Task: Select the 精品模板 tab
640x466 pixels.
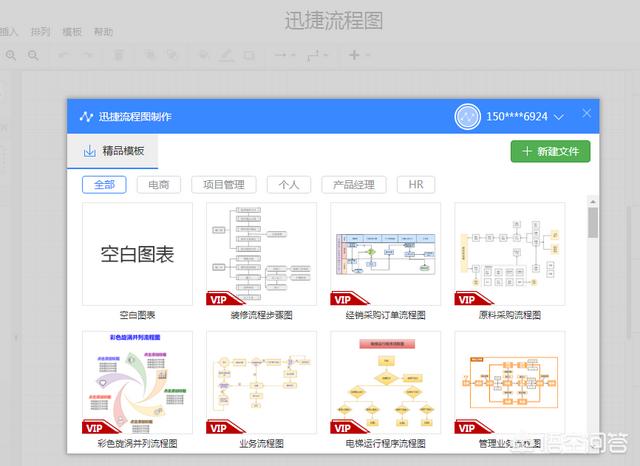Action: point(113,151)
